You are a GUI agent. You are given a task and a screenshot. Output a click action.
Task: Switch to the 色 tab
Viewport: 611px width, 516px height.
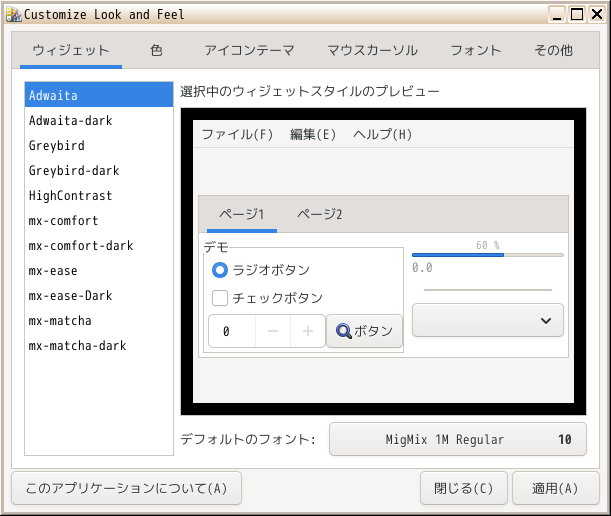pyautogui.click(x=156, y=50)
